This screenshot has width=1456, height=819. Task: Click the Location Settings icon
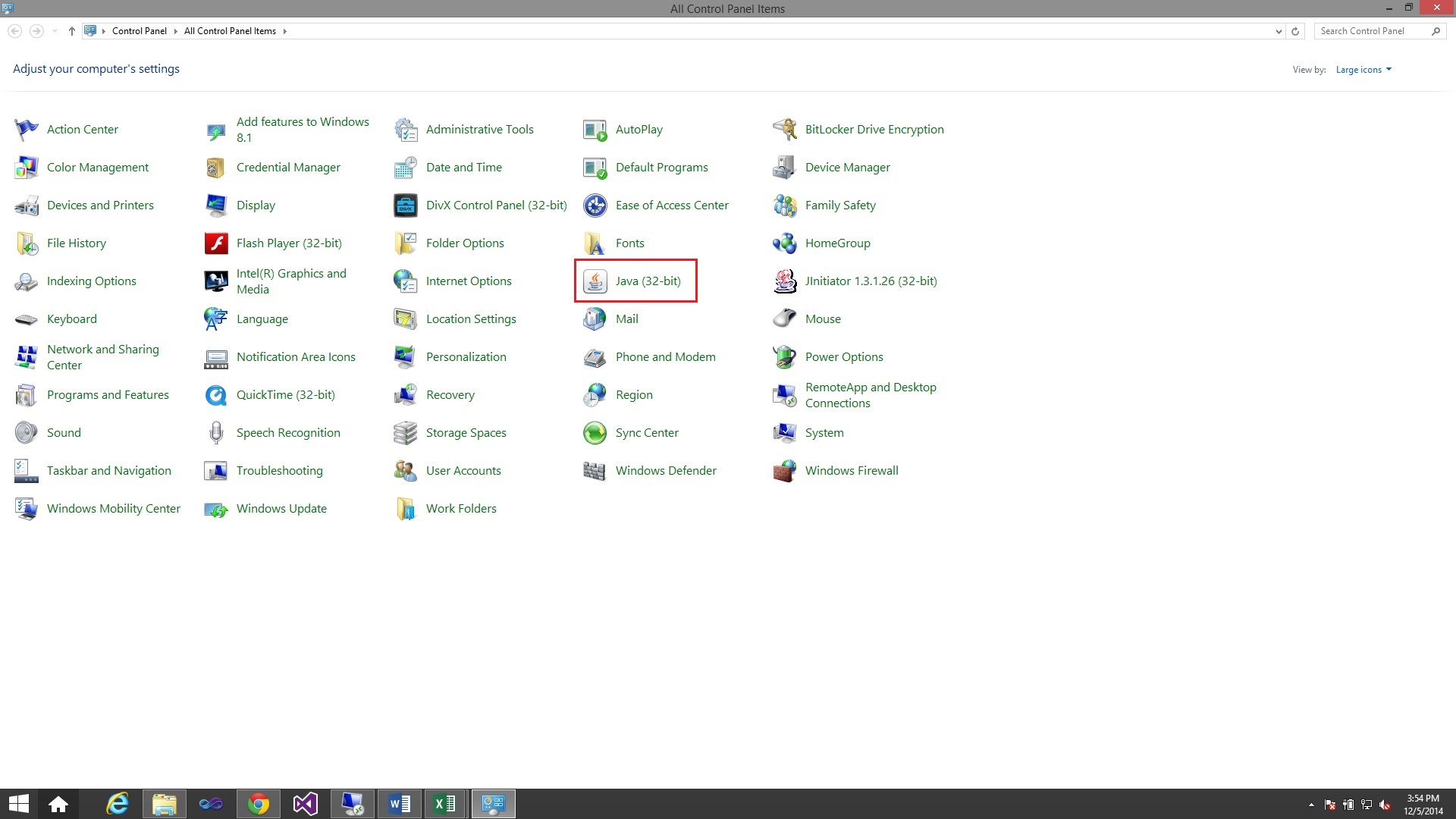pyautogui.click(x=406, y=319)
